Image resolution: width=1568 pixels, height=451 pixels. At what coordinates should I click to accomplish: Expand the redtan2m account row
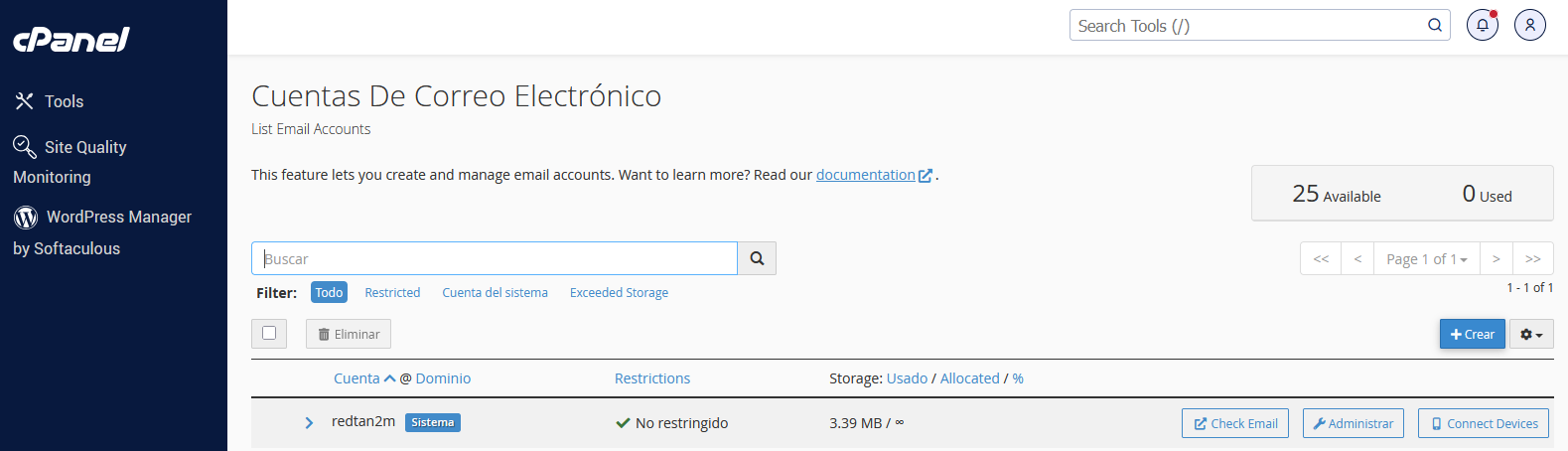click(x=309, y=423)
